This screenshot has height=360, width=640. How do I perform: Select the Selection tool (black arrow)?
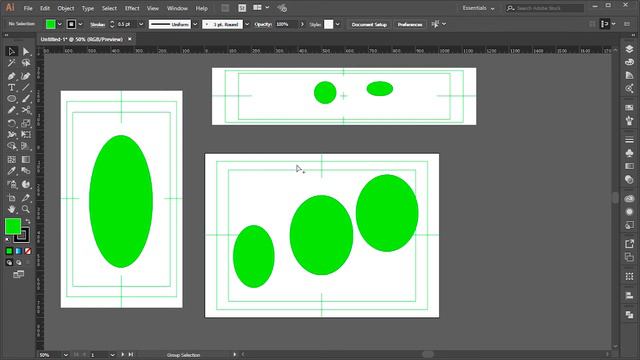pyautogui.click(x=11, y=51)
